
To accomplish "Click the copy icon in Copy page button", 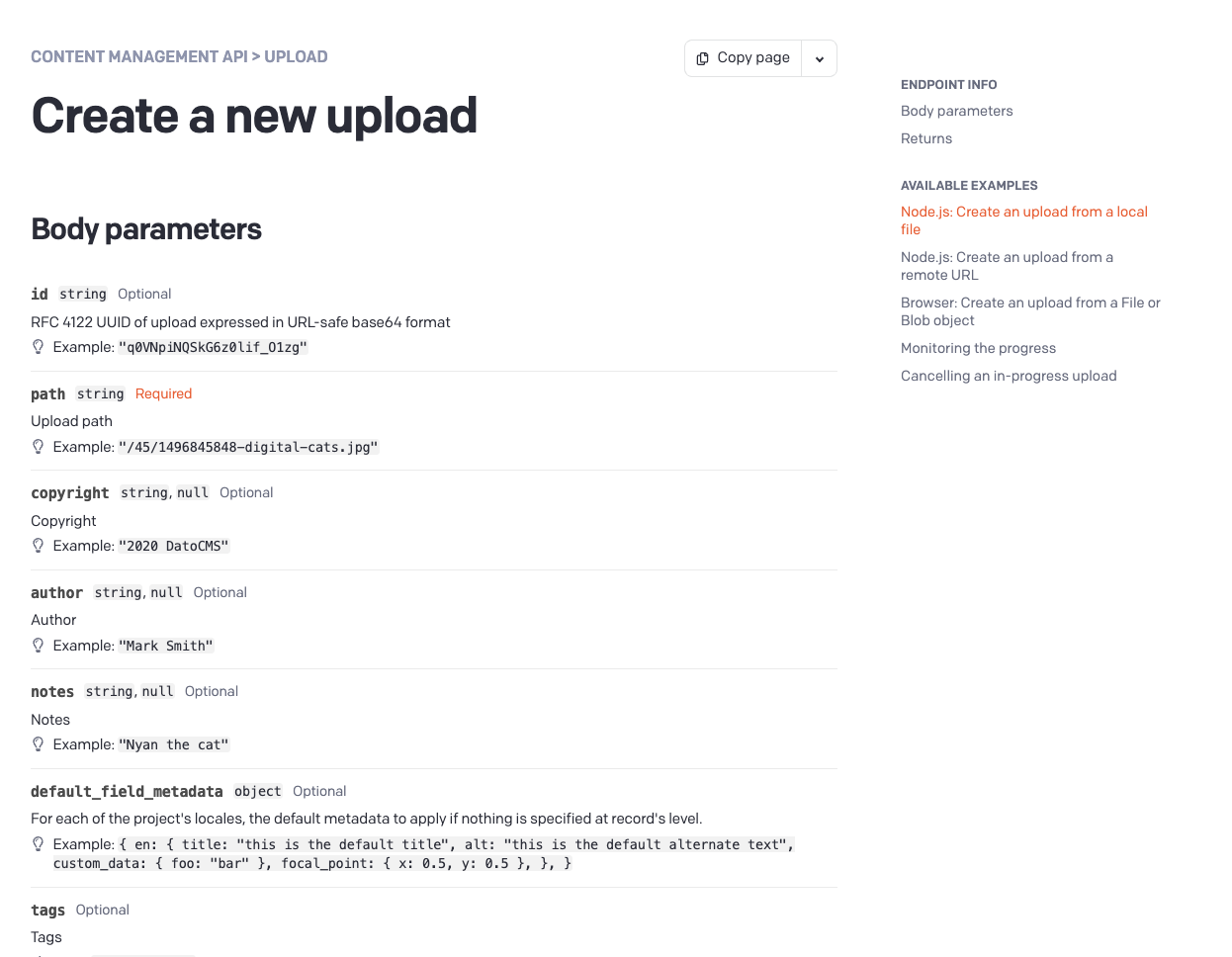I will click(702, 58).
